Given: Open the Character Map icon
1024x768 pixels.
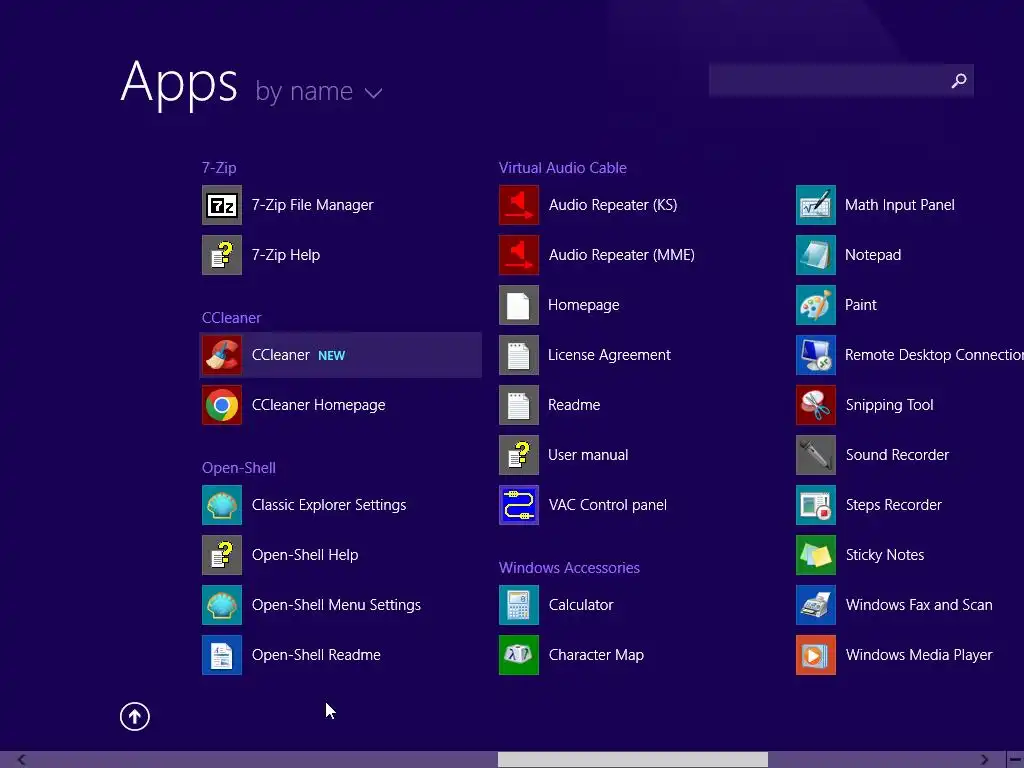Looking at the screenshot, I should (519, 655).
